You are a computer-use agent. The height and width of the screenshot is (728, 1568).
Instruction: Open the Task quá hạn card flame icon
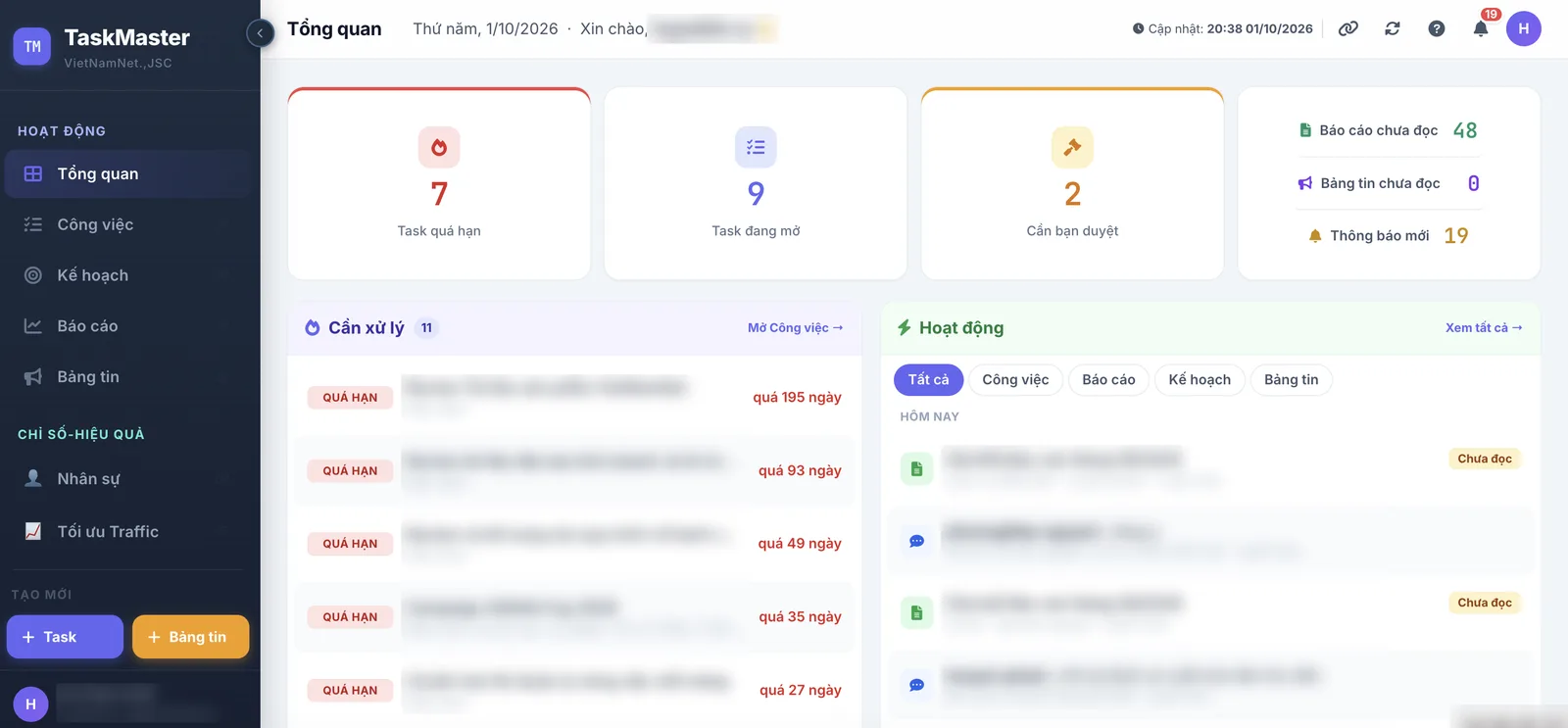439,147
